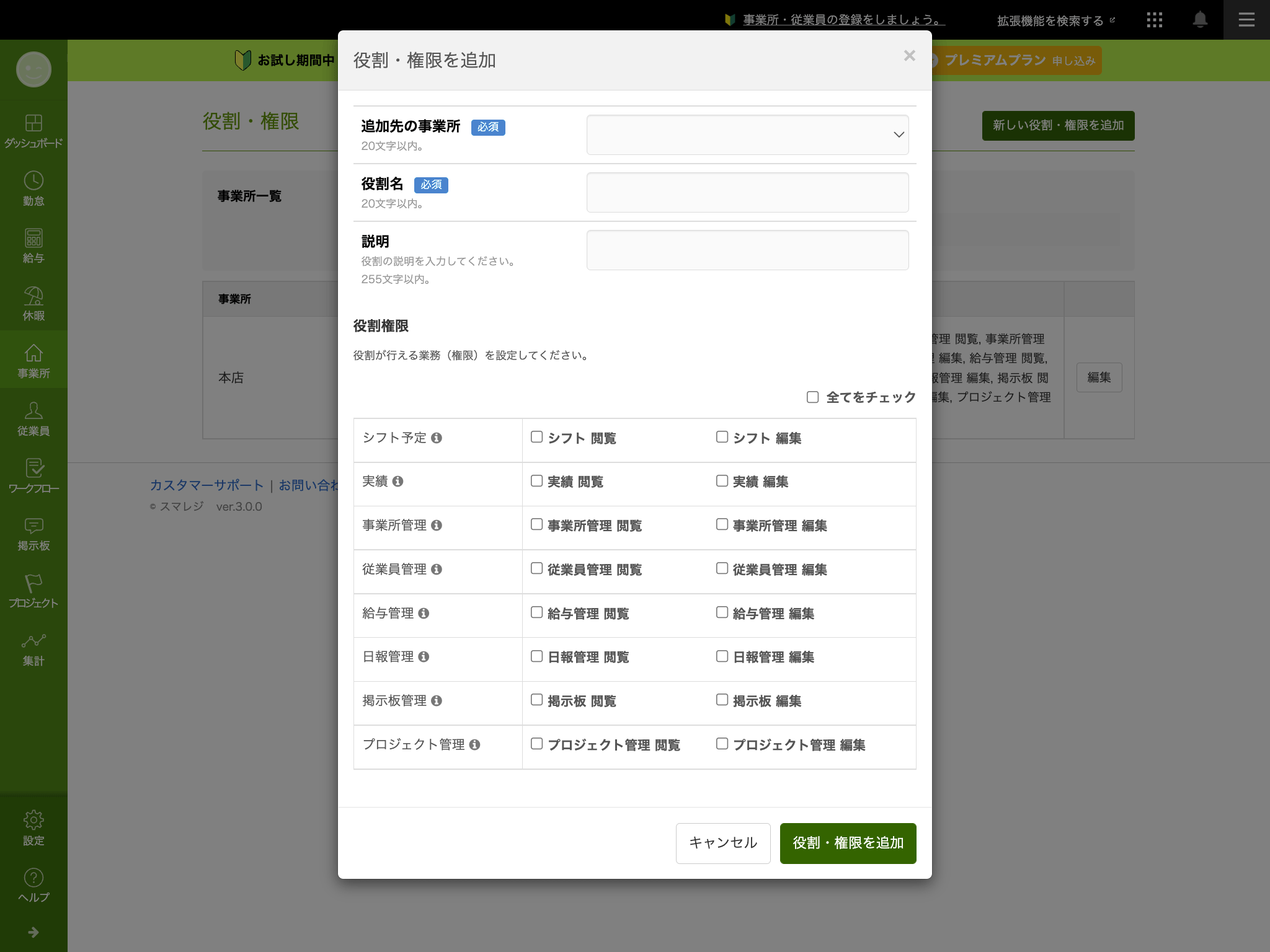The width and height of the screenshot is (1270, 952).
Task: Click the green 役割・権限を追加 submit button
Action: tap(848, 843)
